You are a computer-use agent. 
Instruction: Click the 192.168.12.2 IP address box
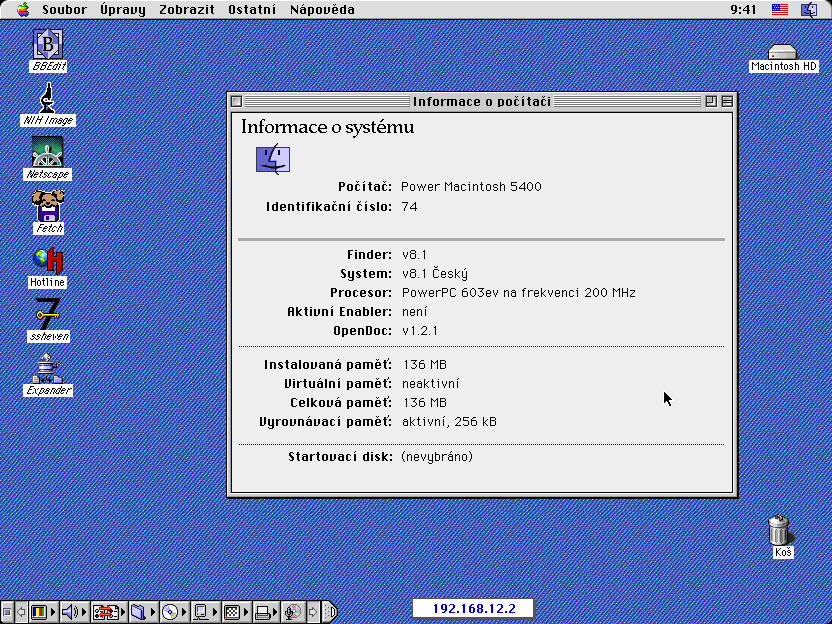pos(472,608)
